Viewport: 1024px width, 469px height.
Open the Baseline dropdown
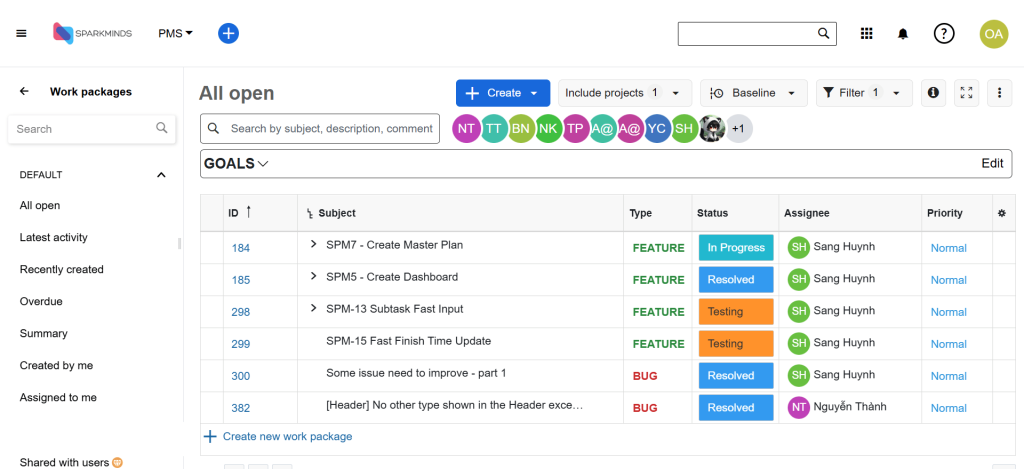coord(753,93)
